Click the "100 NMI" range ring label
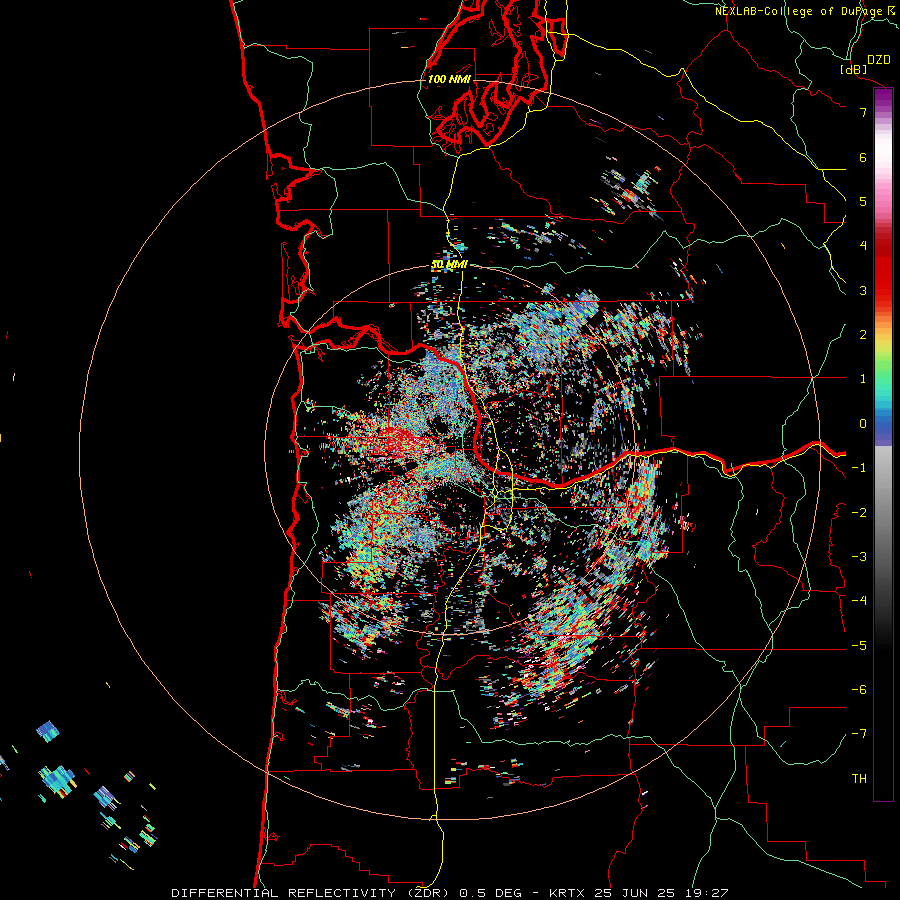 449,79
